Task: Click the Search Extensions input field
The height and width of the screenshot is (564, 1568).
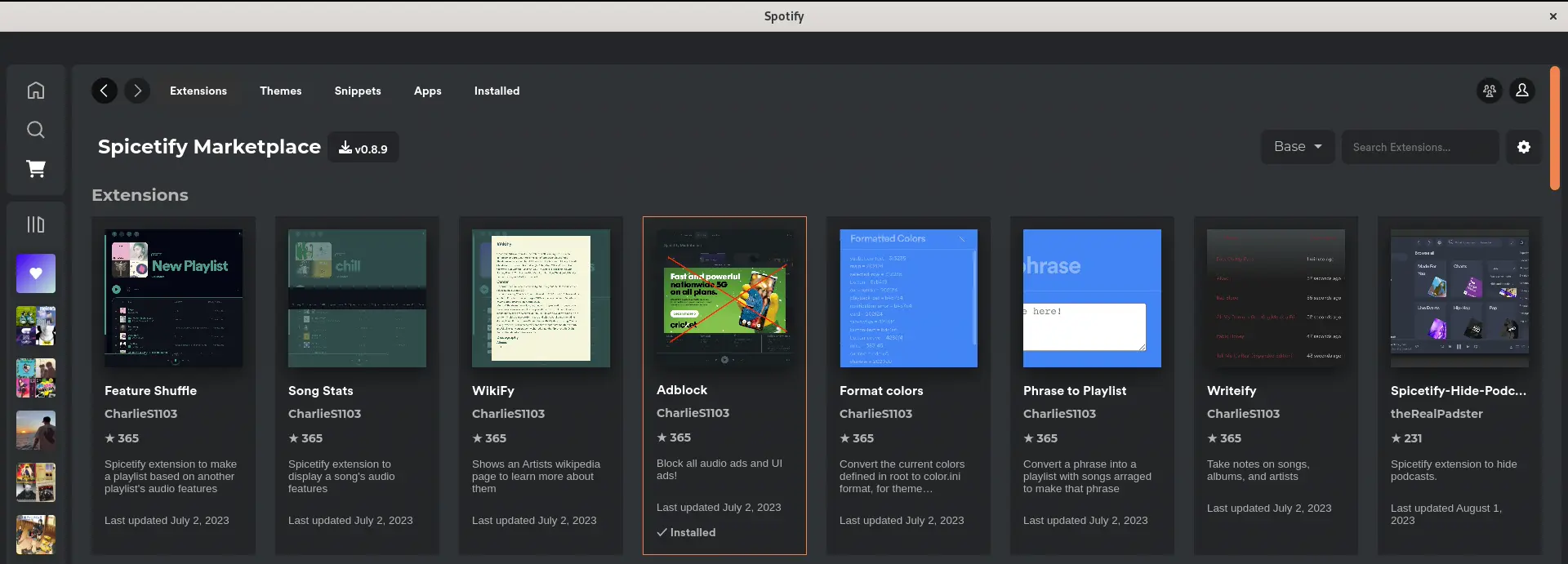Action: point(1419,147)
